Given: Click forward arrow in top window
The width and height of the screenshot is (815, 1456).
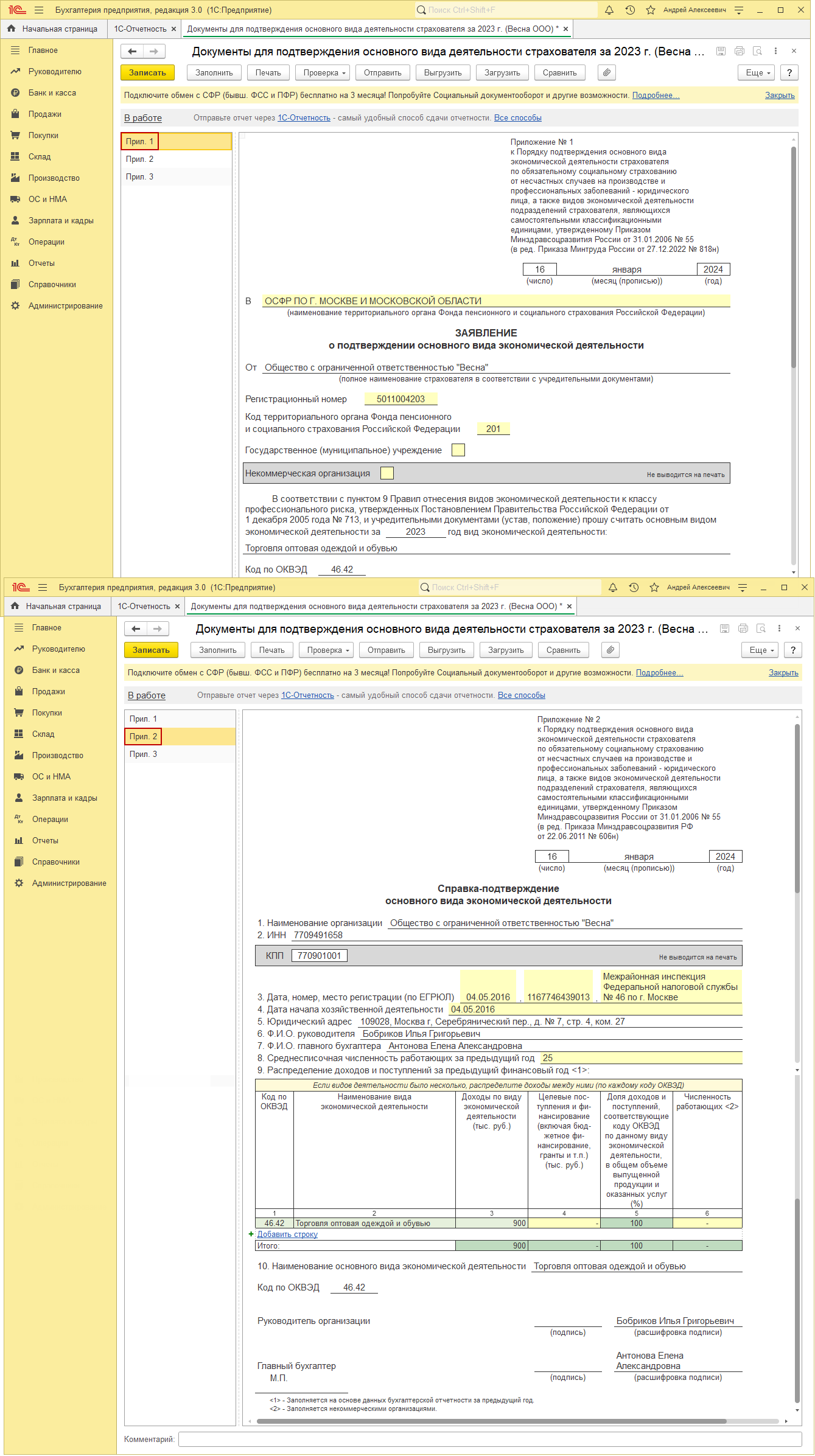Looking at the screenshot, I should [x=154, y=51].
